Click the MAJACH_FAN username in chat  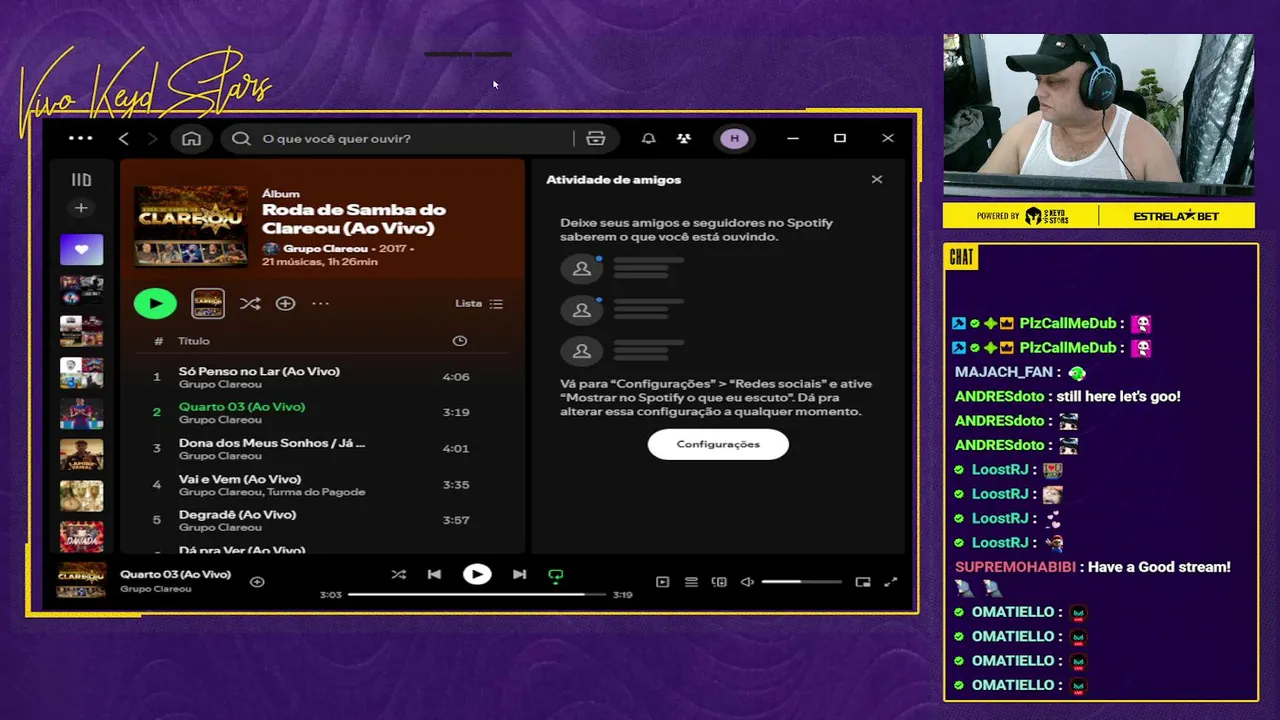click(1003, 372)
